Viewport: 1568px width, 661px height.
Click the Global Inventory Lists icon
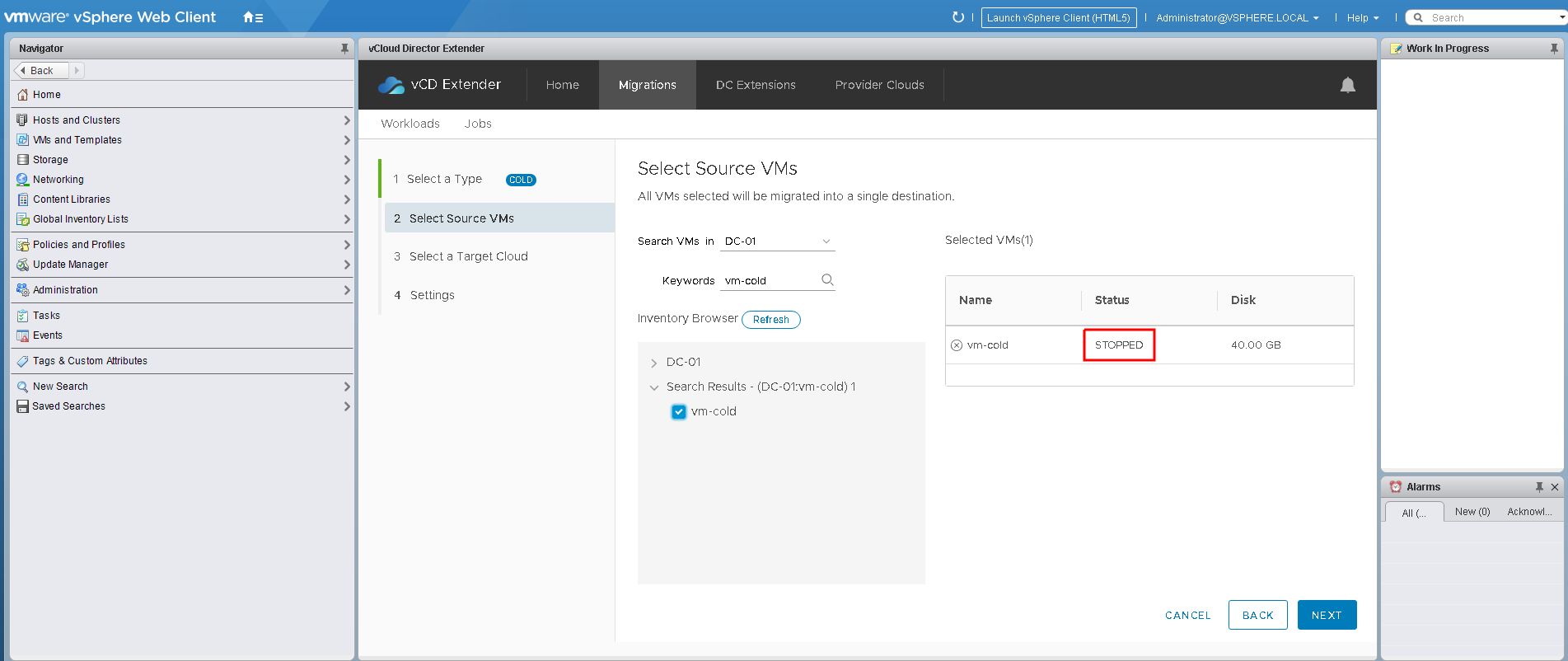pyautogui.click(x=23, y=219)
